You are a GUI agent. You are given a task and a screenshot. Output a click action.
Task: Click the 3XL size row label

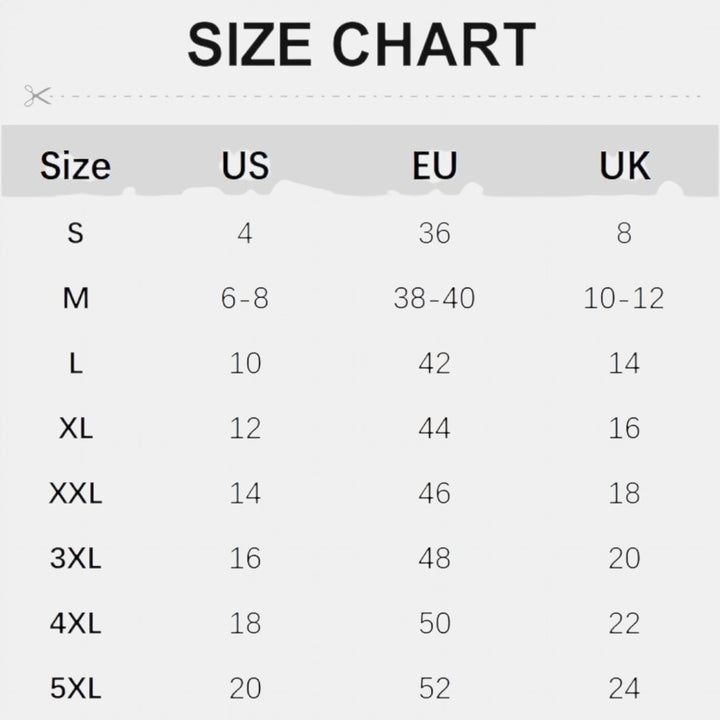click(x=76, y=558)
